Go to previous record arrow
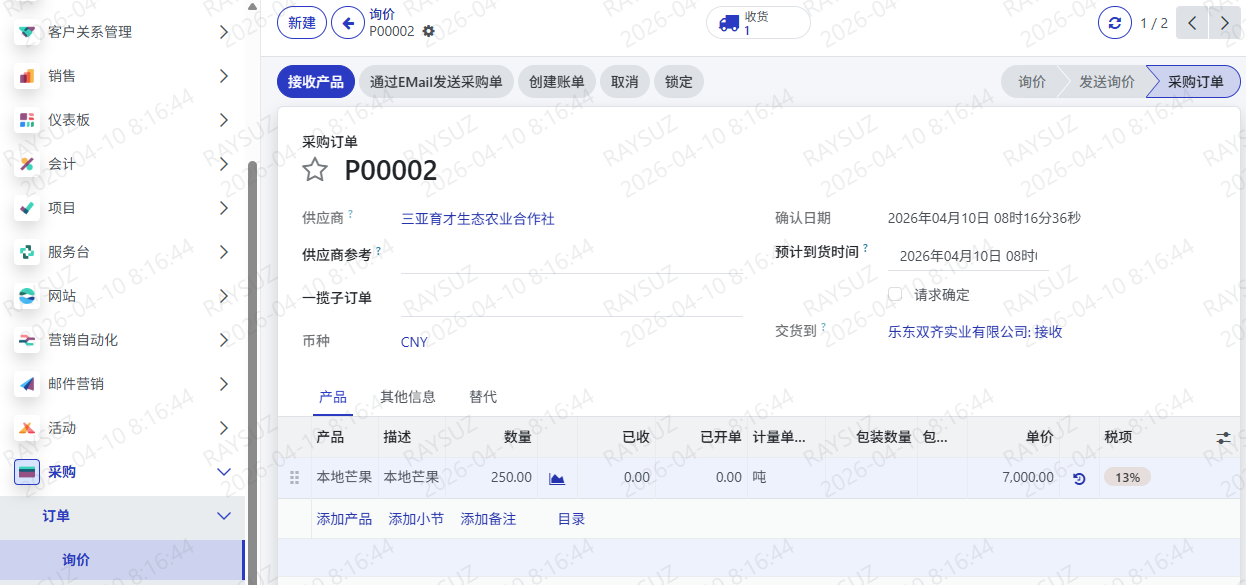Screen dimensions: 1246x585 click(x=1192, y=23)
